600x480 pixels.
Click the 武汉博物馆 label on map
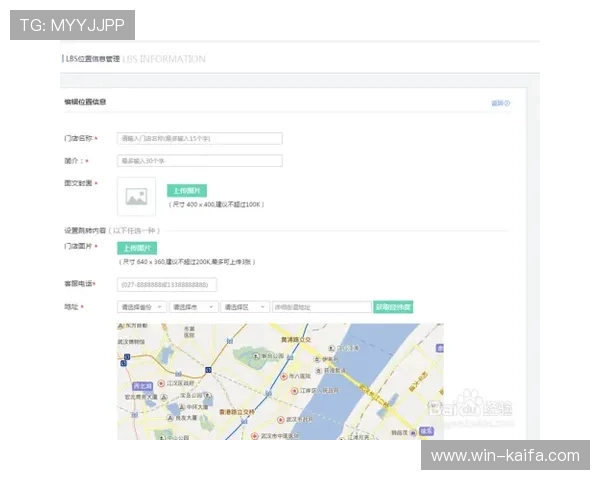tap(131, 342)
